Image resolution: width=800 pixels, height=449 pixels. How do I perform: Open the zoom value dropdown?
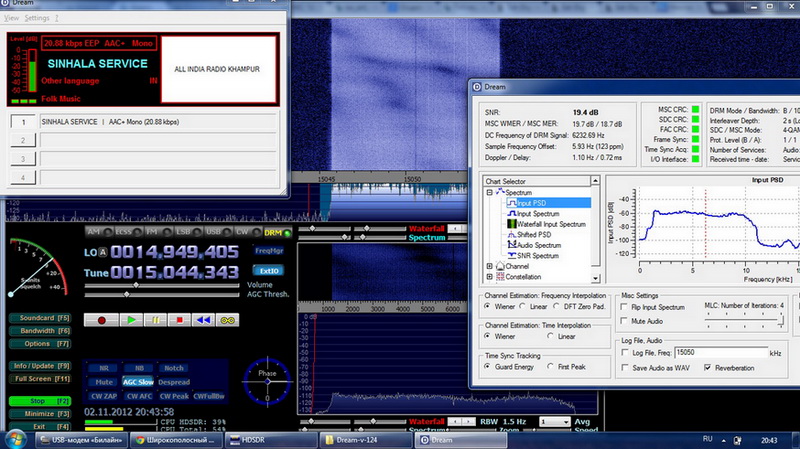565,422
